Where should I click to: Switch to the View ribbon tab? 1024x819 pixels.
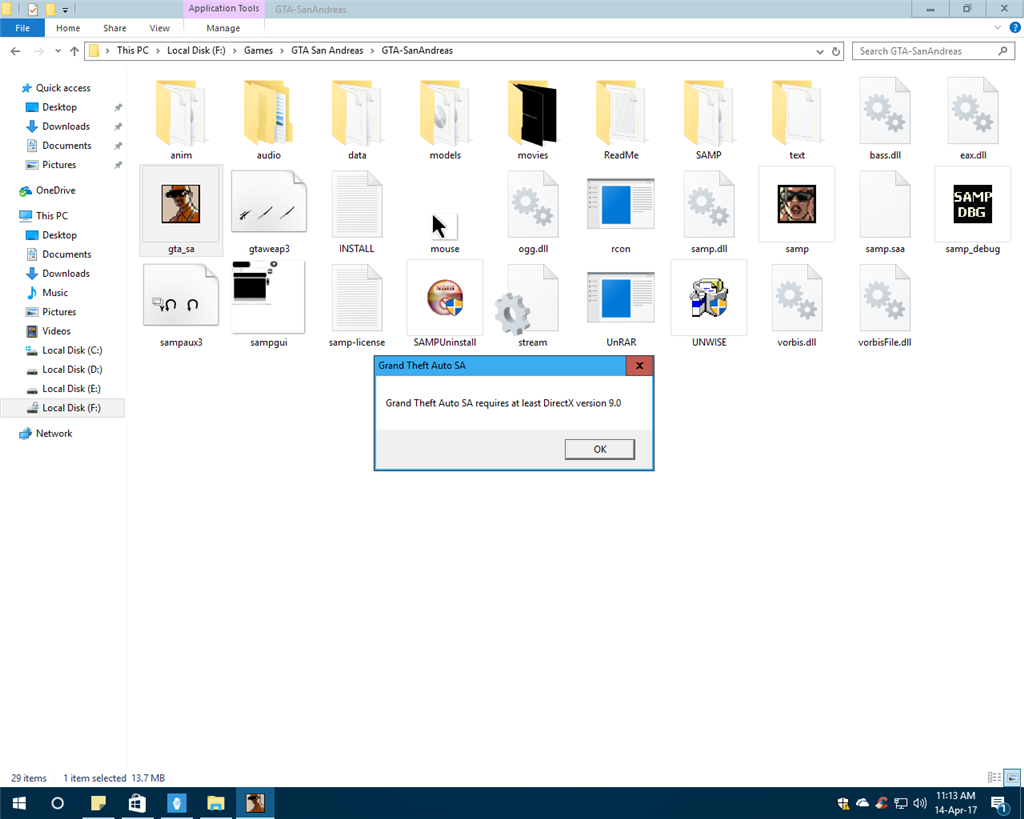click(159, 28)
